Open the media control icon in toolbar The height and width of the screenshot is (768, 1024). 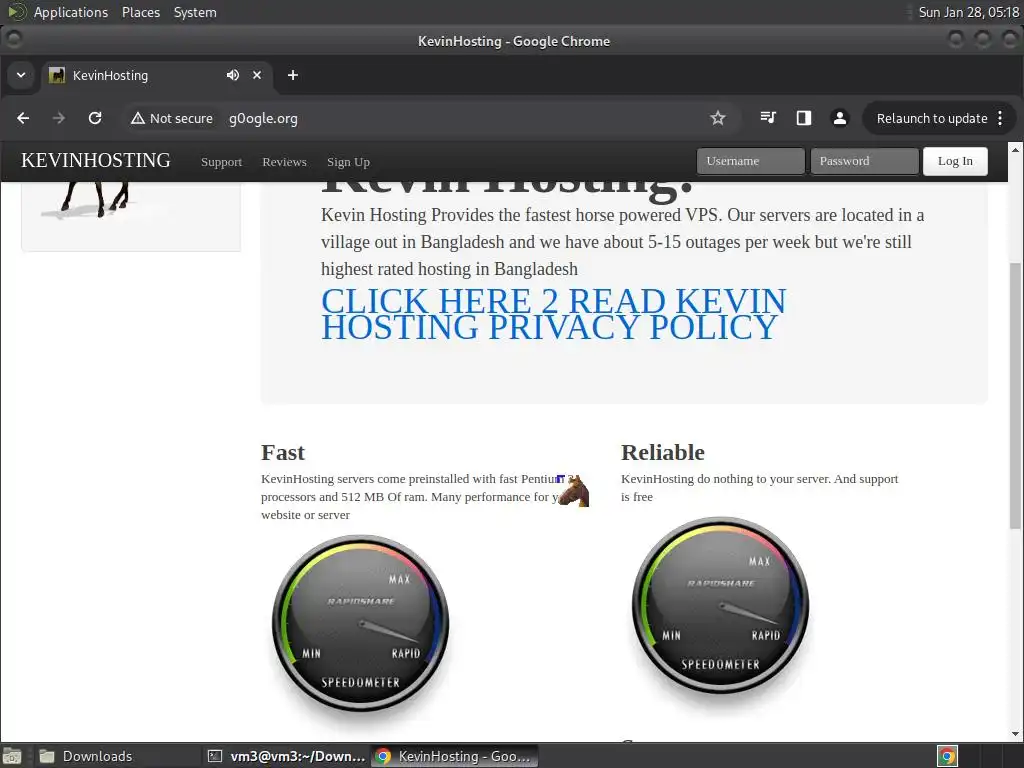(x=768, y=118)
